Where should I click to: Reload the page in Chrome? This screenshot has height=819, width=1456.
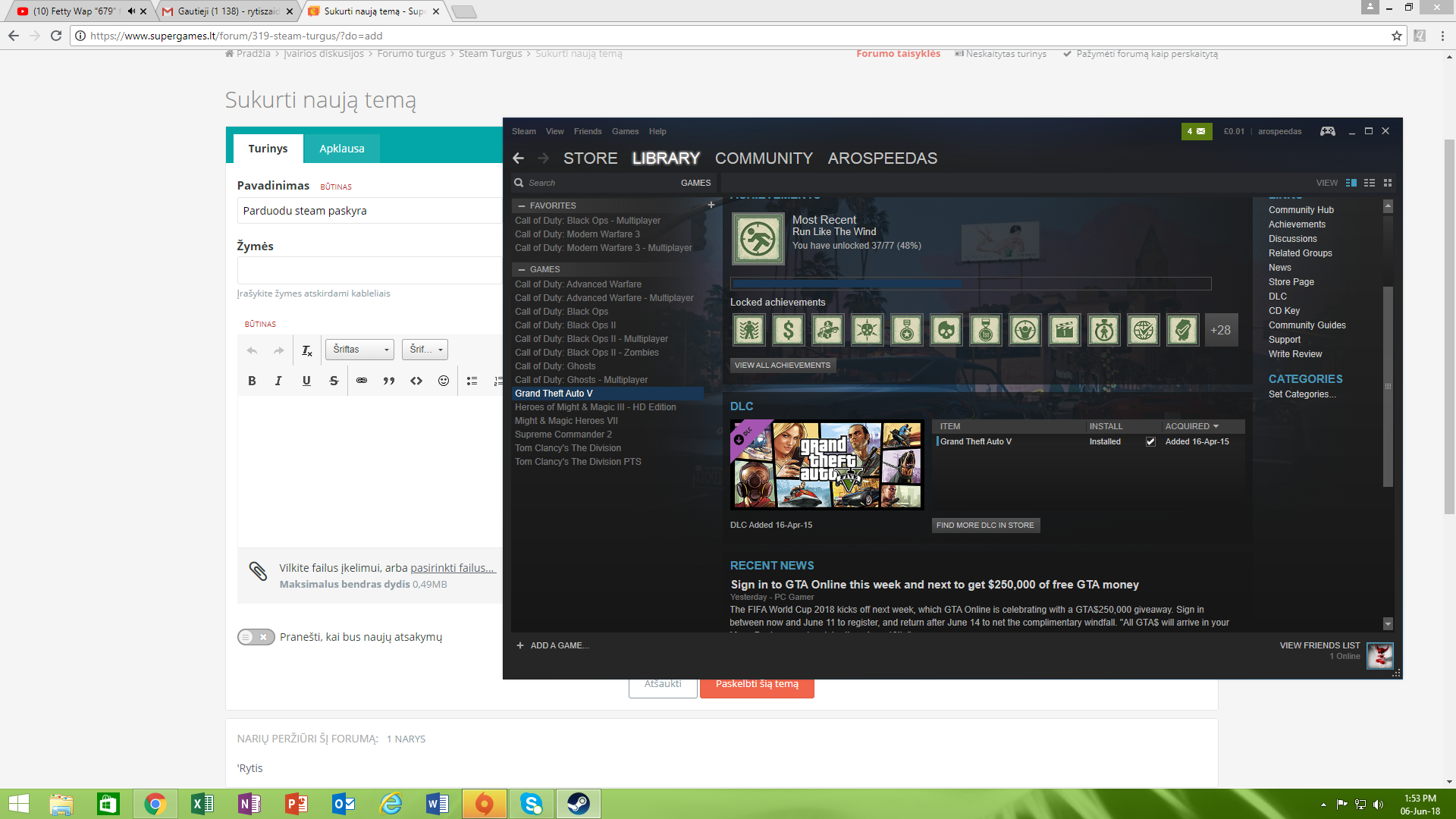click(x=56, y=36)
